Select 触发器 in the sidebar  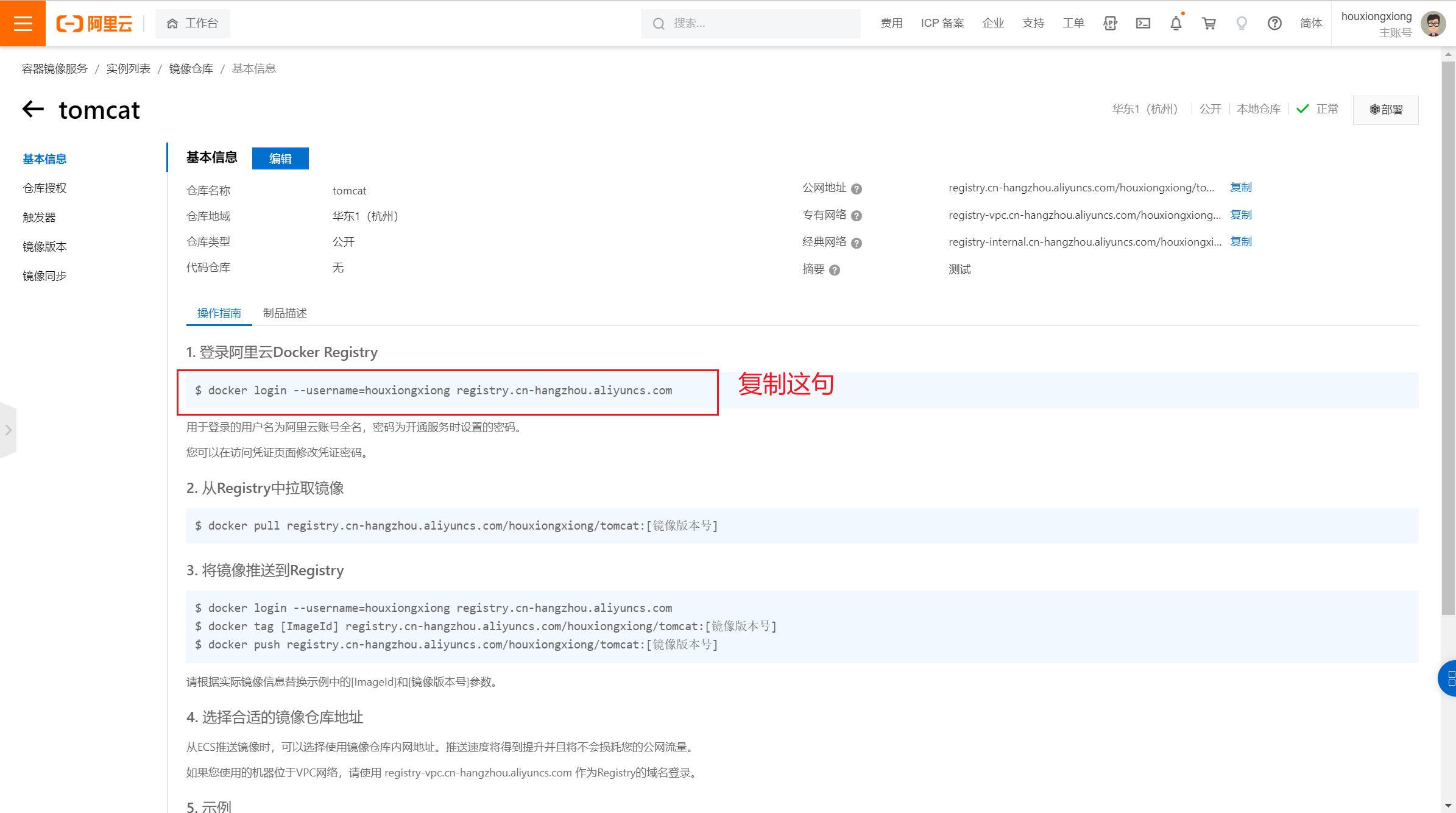click(x=39, y=218)
